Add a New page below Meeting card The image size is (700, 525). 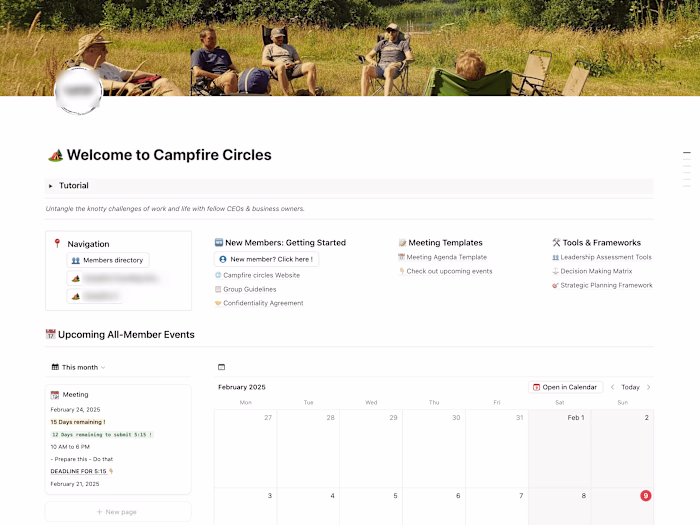[x=118, y=512]
